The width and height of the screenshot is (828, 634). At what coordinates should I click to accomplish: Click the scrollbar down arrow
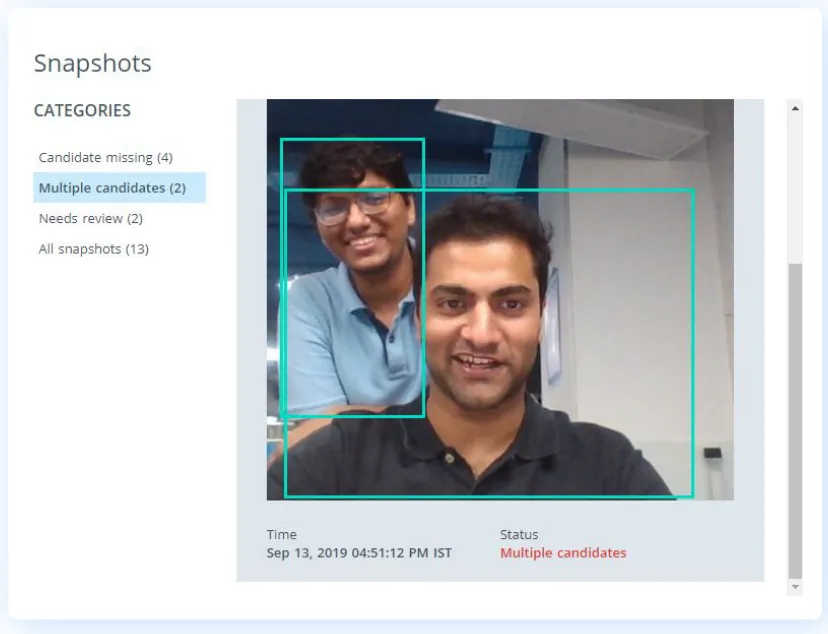pyautogui.click(x=795, y=587)
